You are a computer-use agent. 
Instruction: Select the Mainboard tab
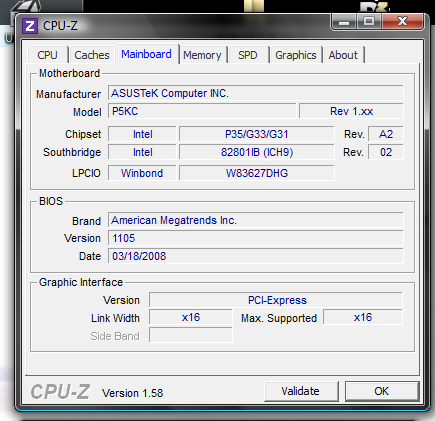(146, 54)
